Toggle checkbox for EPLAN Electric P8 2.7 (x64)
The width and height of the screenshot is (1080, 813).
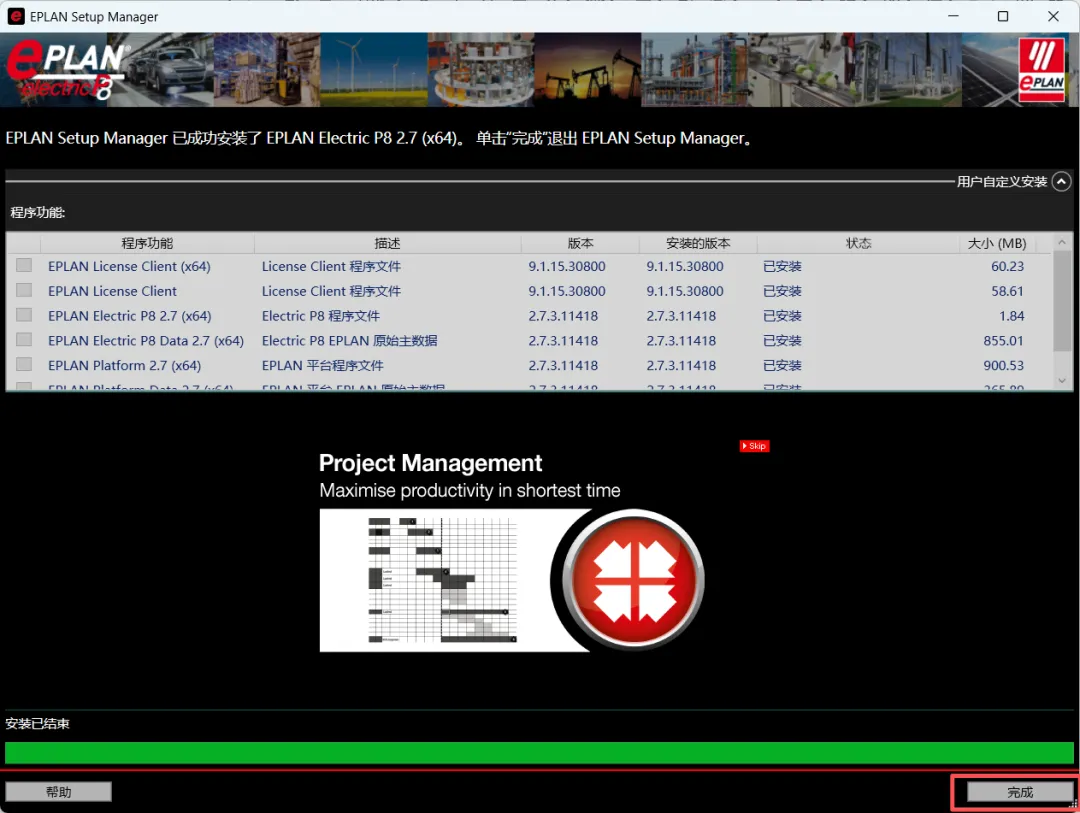click(x=24, y=315)
